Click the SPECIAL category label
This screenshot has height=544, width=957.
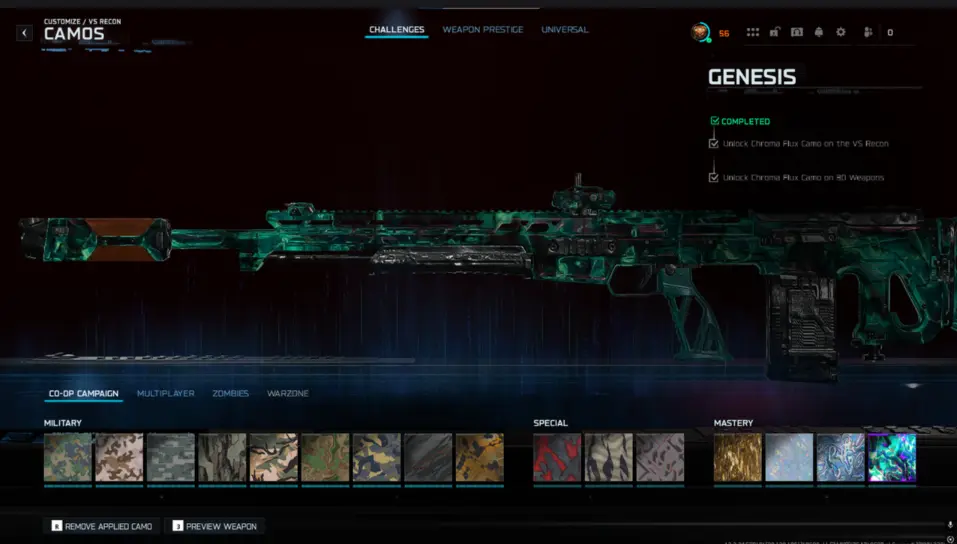pos(551,423)
